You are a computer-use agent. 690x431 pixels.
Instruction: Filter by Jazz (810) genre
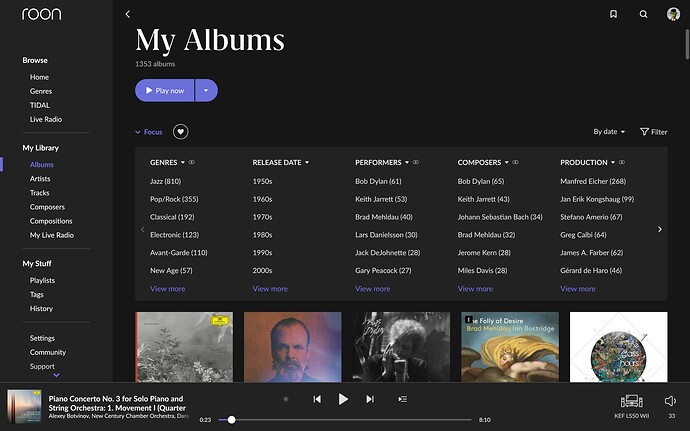tap(165, 181)
